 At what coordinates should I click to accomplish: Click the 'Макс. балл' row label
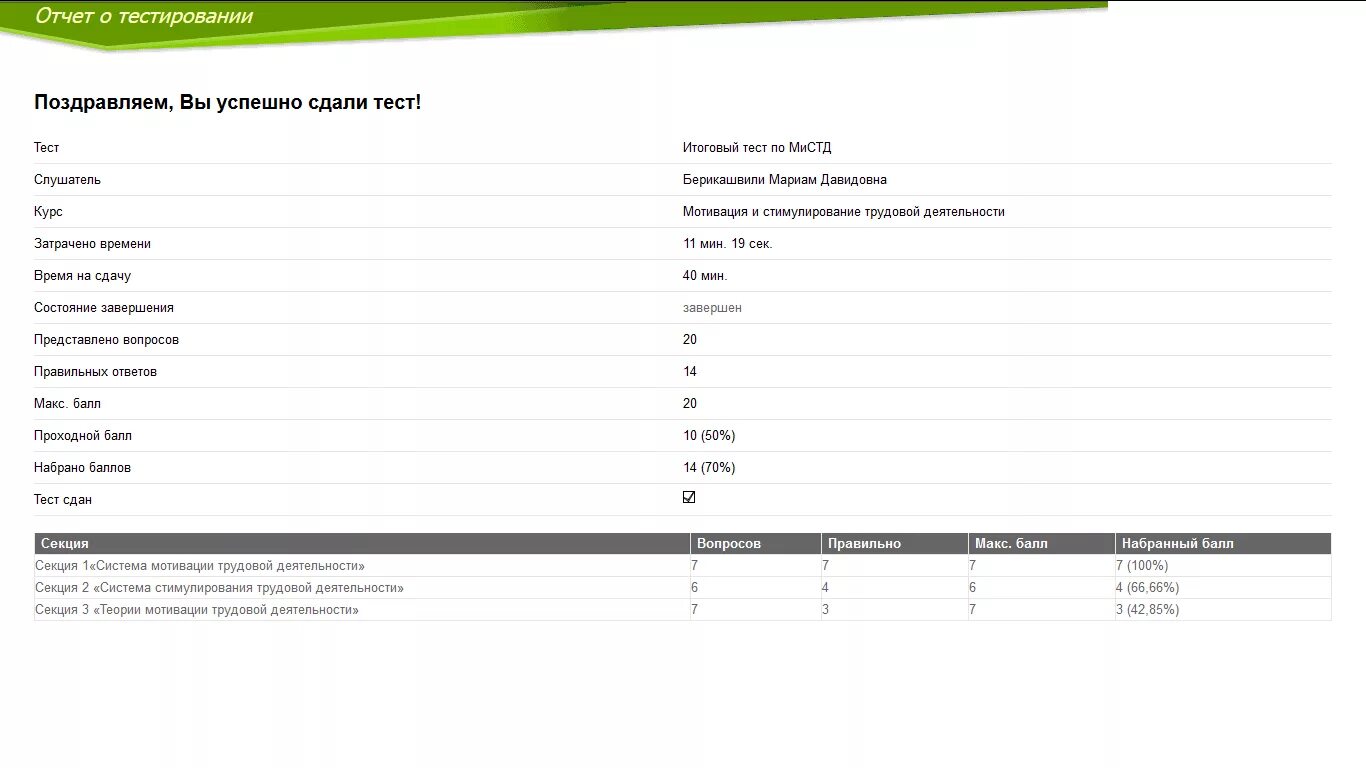click(x=67, y=404)
